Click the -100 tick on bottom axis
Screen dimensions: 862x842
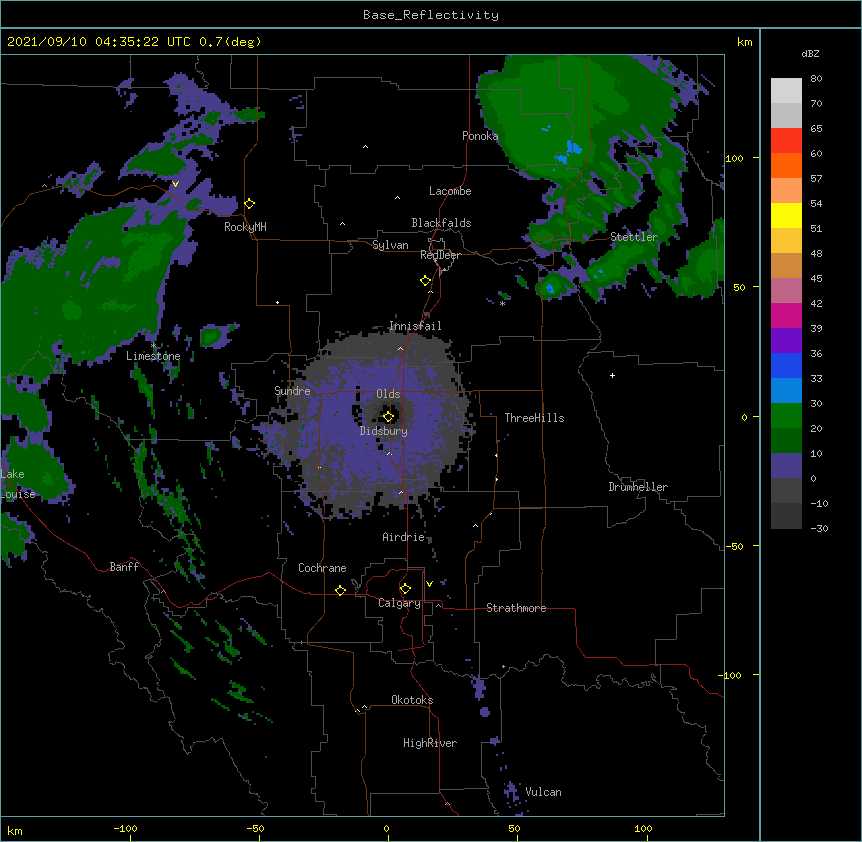(125, 829)
